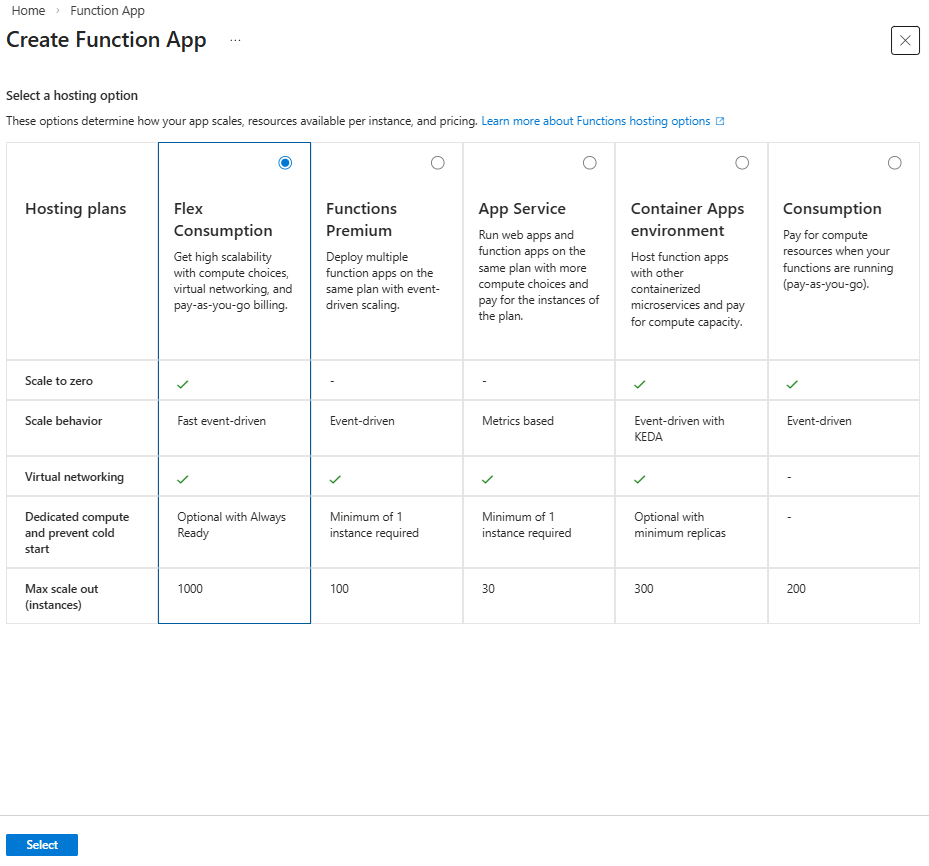
Task: Navigate to Home via the breadcrumb
Action: 28,10
